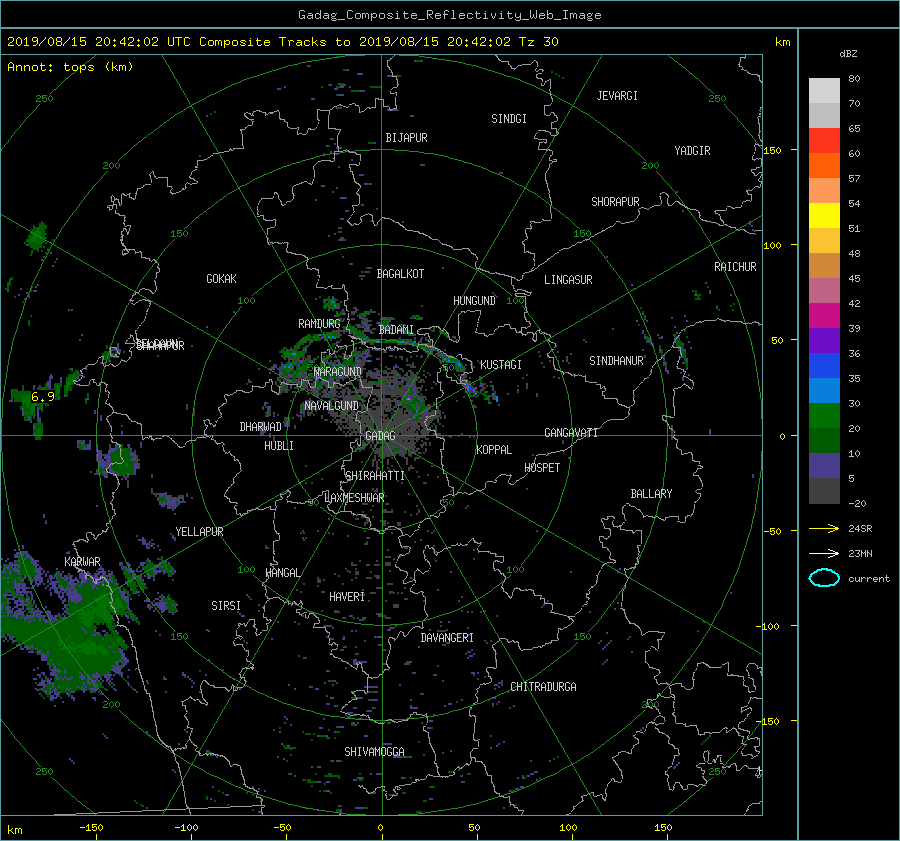Click the JEVARGI city label
Image resolution: width=900 pixels, height=841 pixels.
(617, 96)
